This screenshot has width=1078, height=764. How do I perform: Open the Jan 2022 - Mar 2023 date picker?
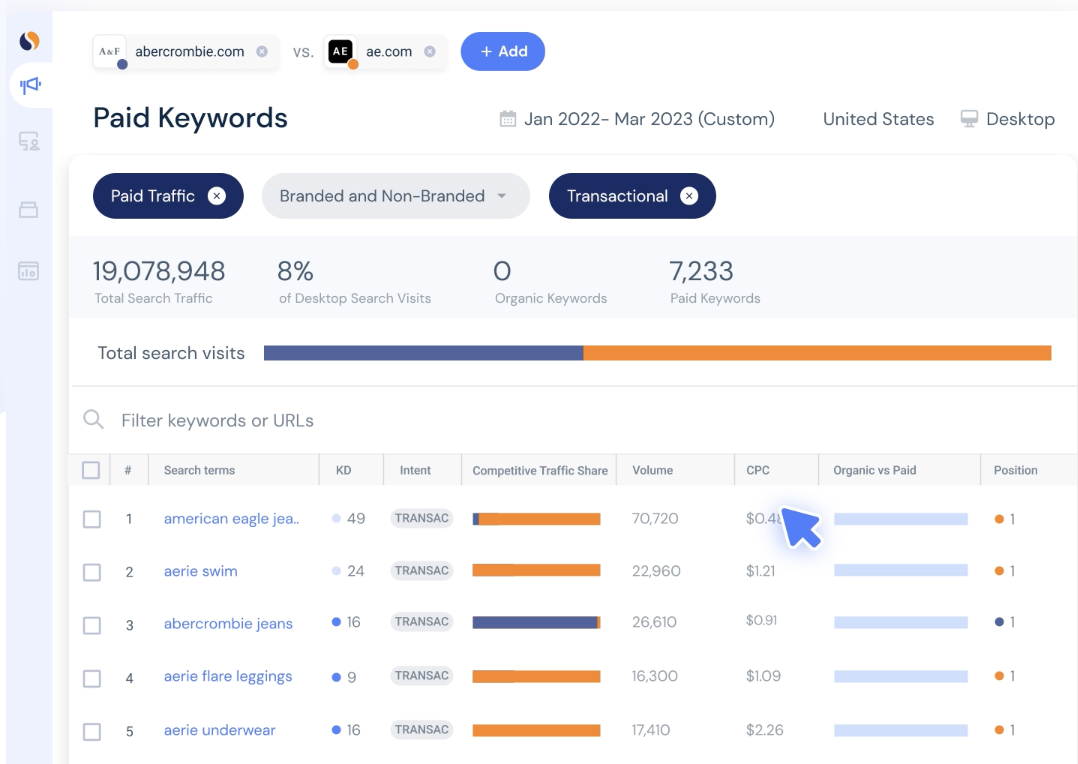tap(649, 119)
